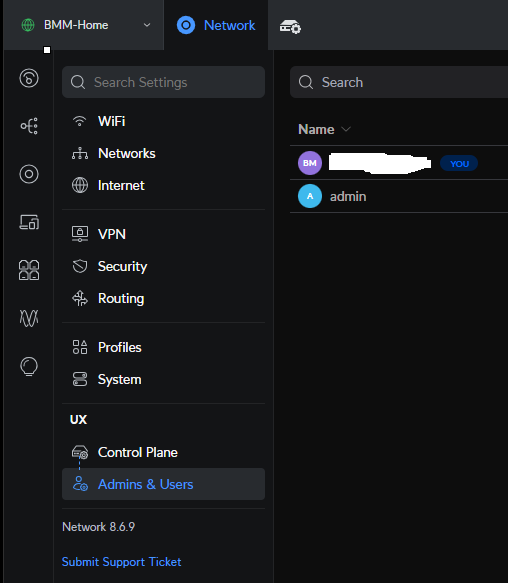This screenshot has width=508, height=583.
Task: Click the YOU badge
Action: [459, 163]
